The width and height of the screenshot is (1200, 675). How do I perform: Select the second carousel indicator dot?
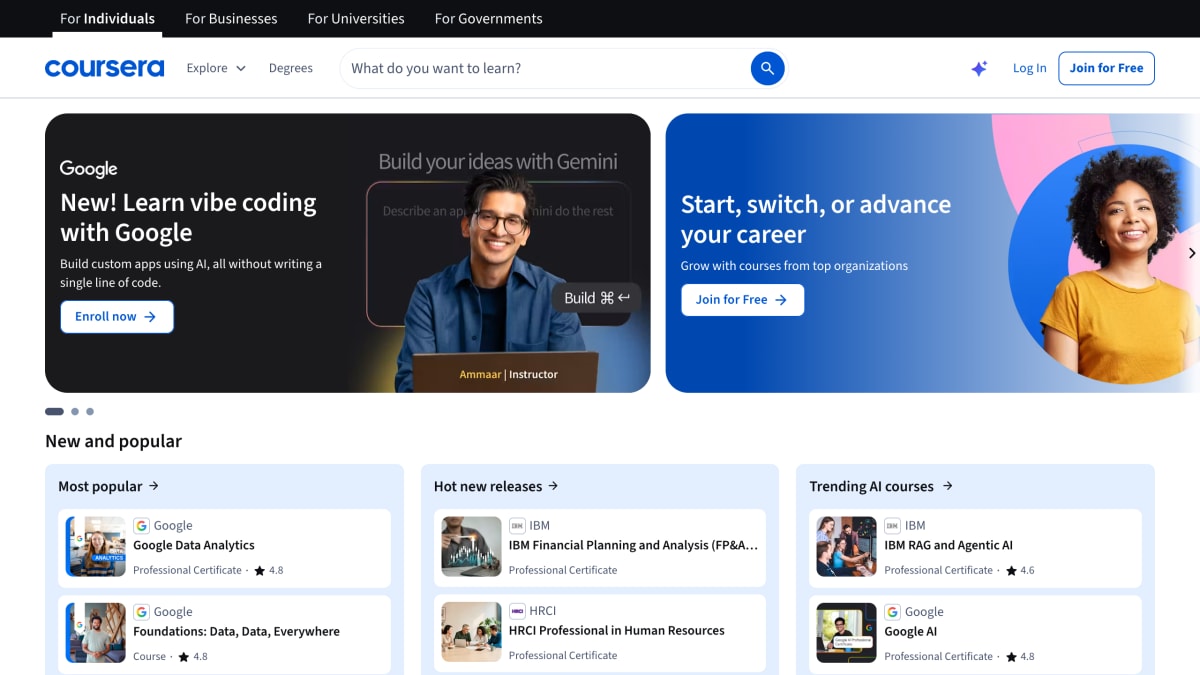(x=75, y=411)
